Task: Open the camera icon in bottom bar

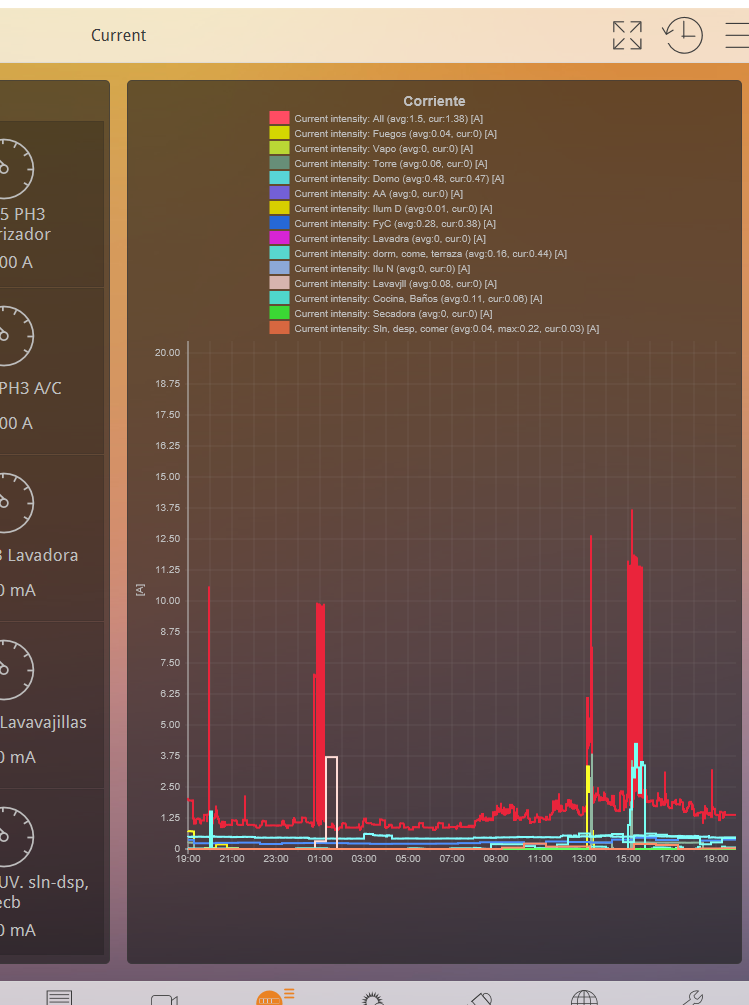Action: [x=164, y=998]
